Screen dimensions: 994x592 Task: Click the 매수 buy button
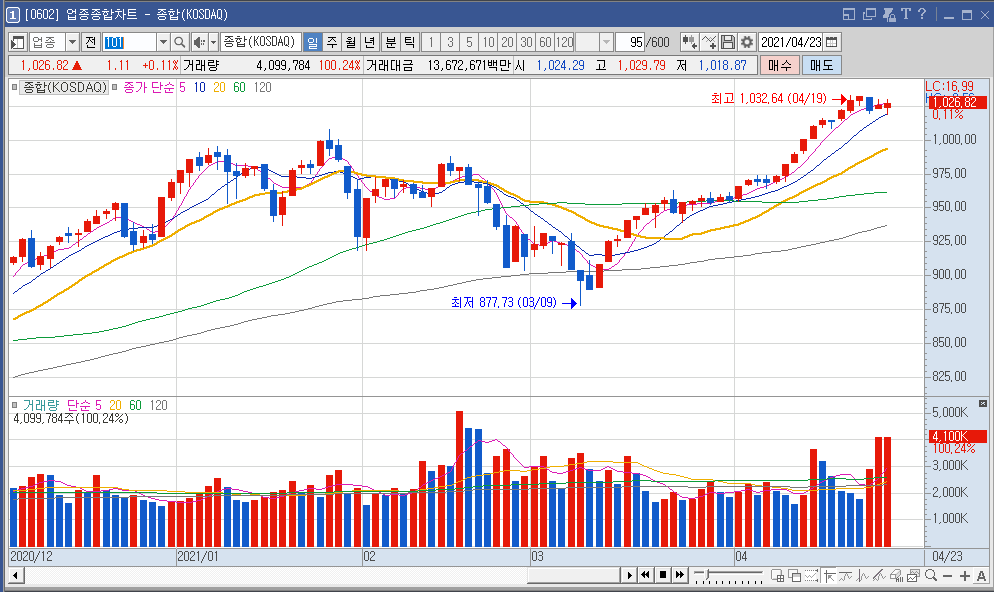pos(780,65)
